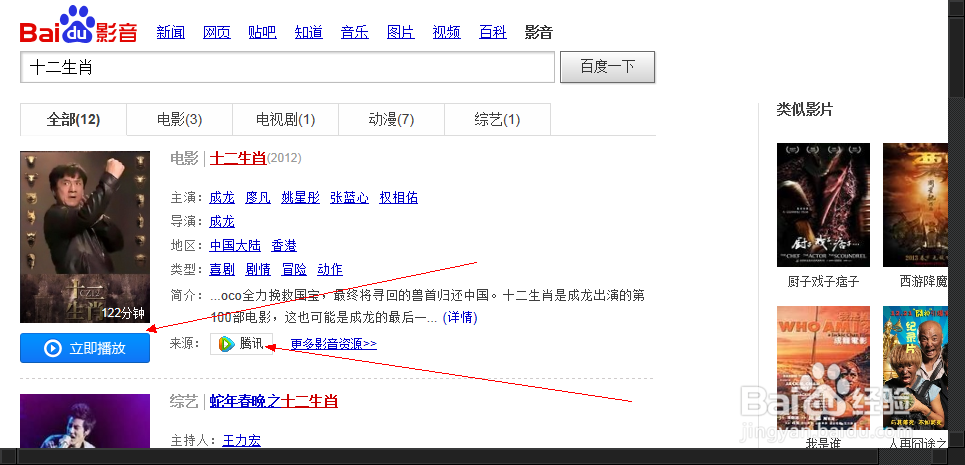Open 音乐 in the top navigation
The width and height of the screenshot is (965, 465).
(x=354, y=32)
